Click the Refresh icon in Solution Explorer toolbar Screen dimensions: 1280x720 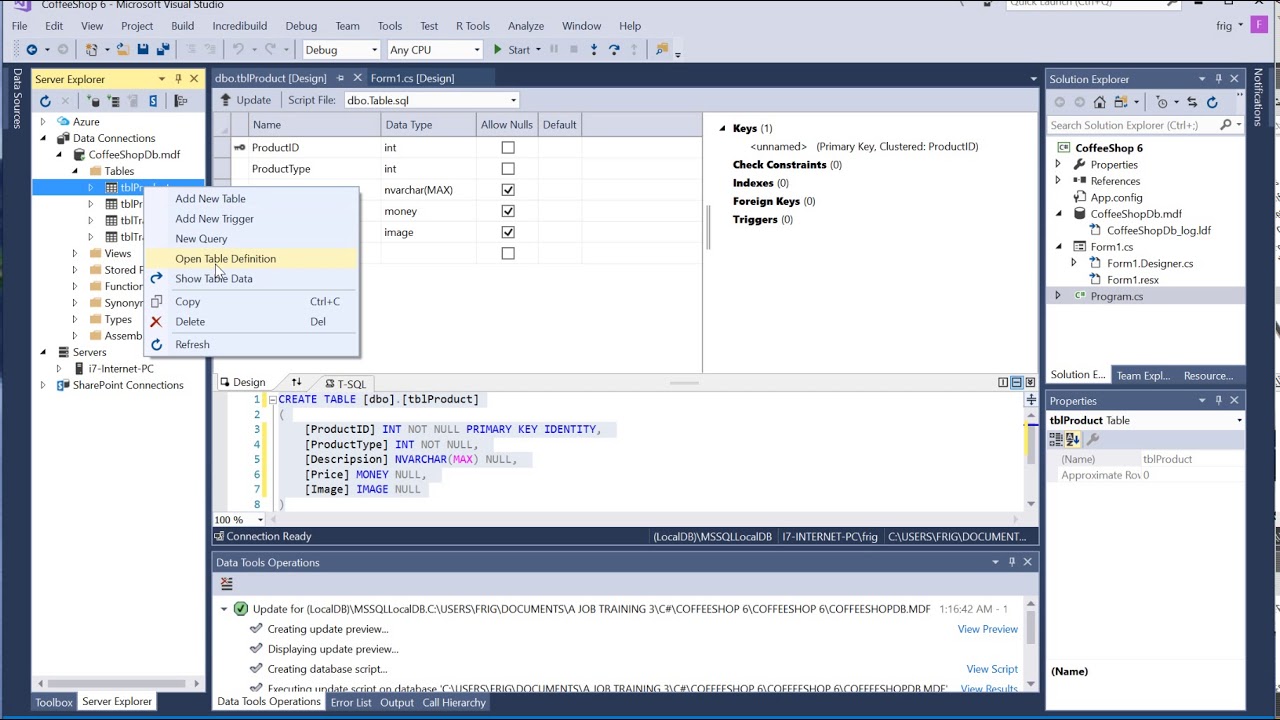[x=1212, y=102]
